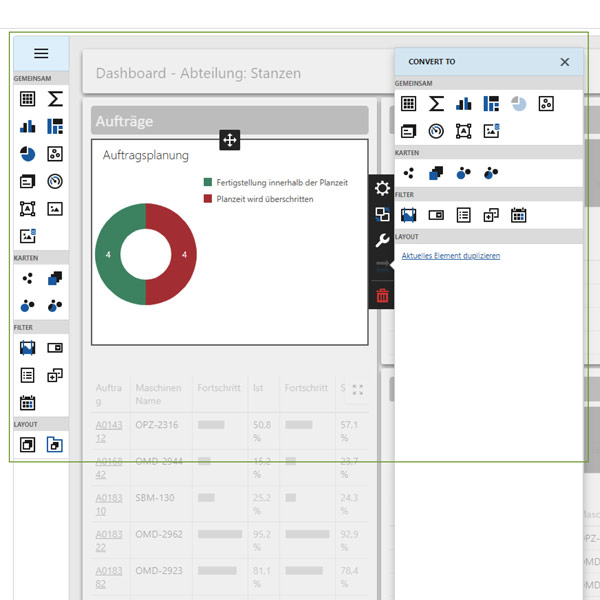
Task: Convert to Geo Point Map in Convert To panel
Action: [408, 173]
